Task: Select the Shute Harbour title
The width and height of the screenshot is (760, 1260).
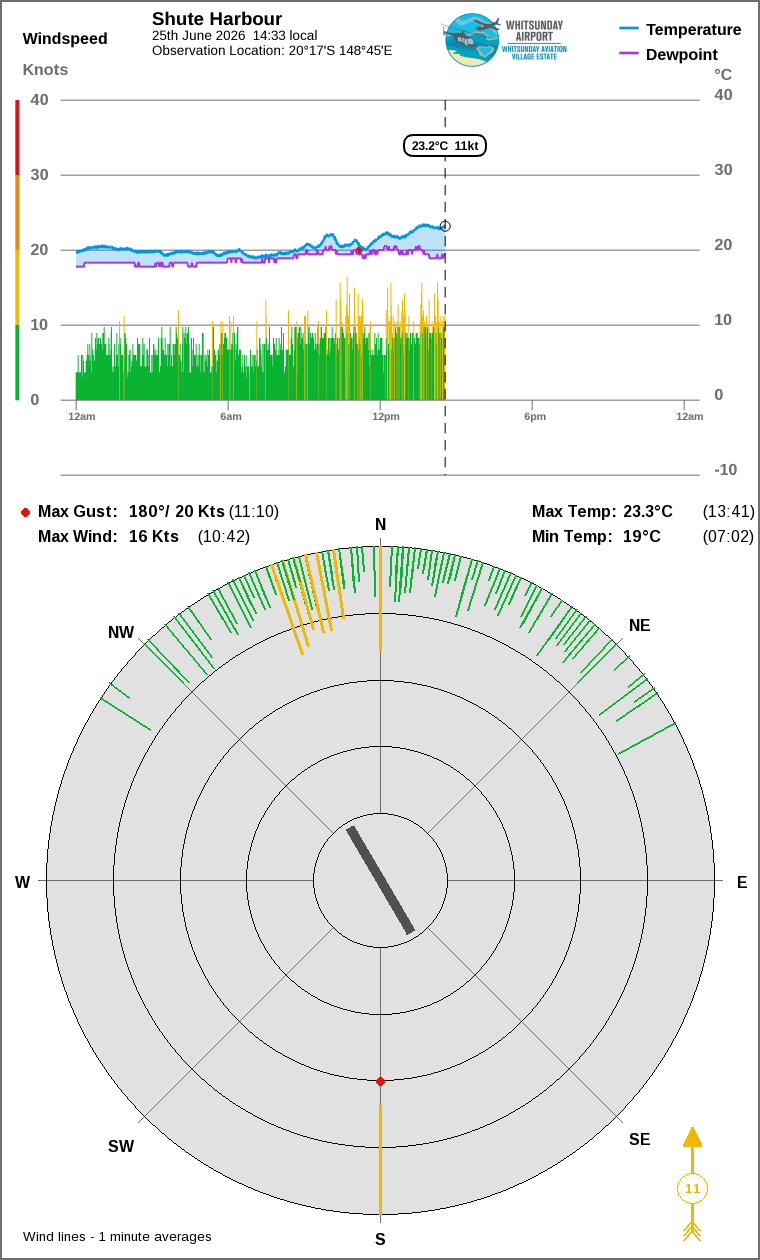Action: [x=217, y=19]
